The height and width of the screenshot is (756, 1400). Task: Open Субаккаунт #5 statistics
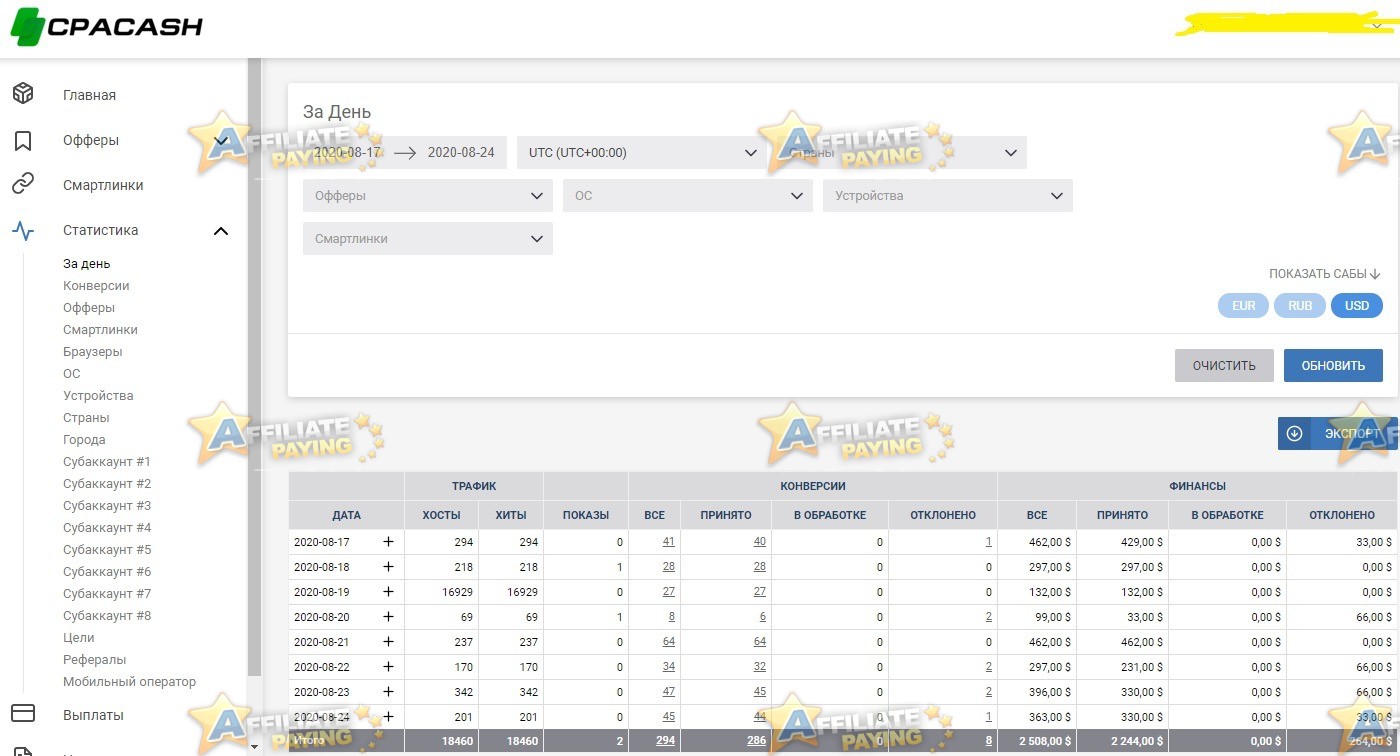(107, 550)
